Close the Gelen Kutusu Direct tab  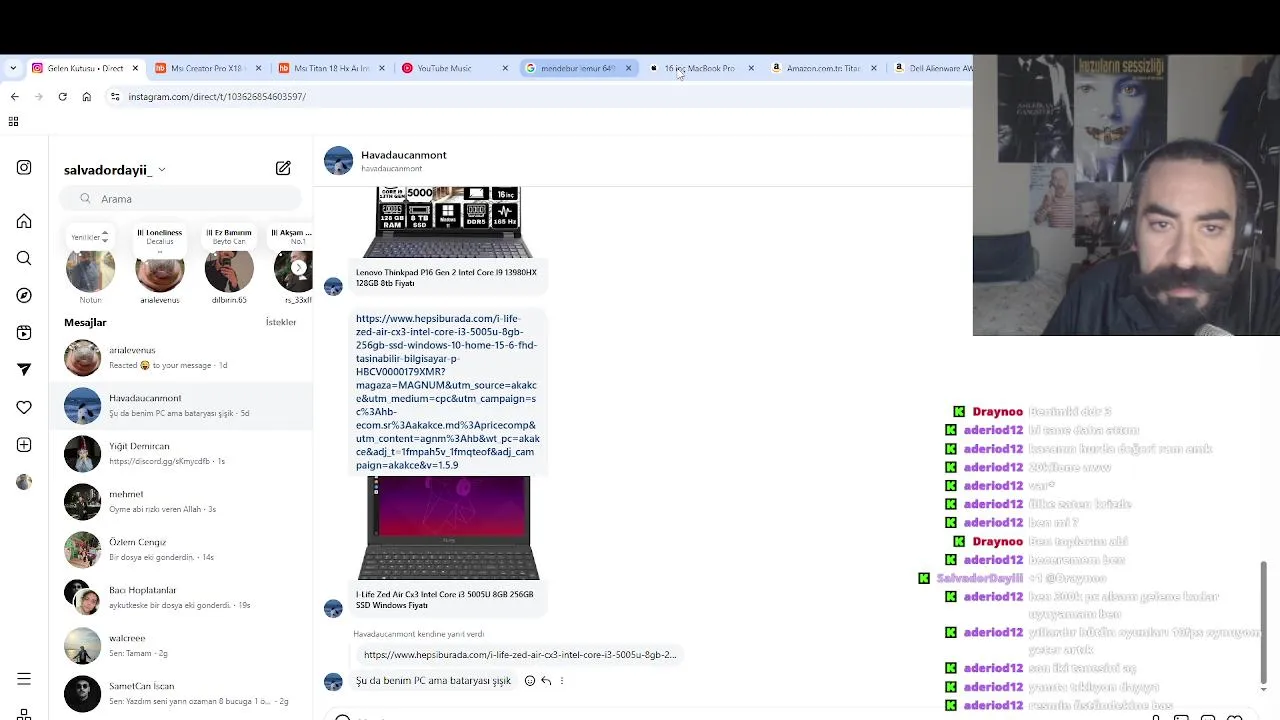click(135, 68)
